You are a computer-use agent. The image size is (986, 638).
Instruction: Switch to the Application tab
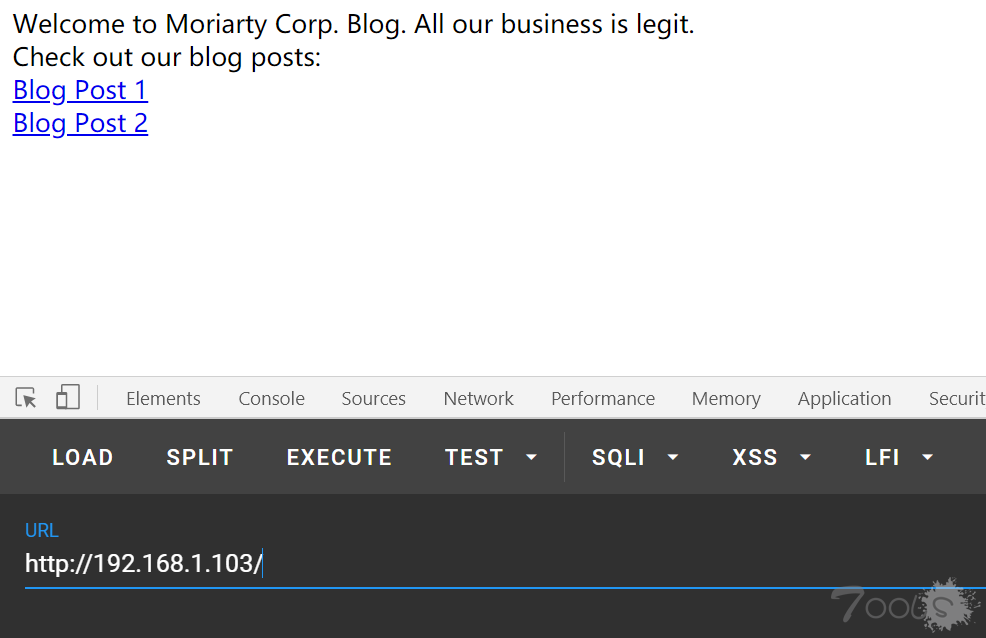click(x=845, y=399)
